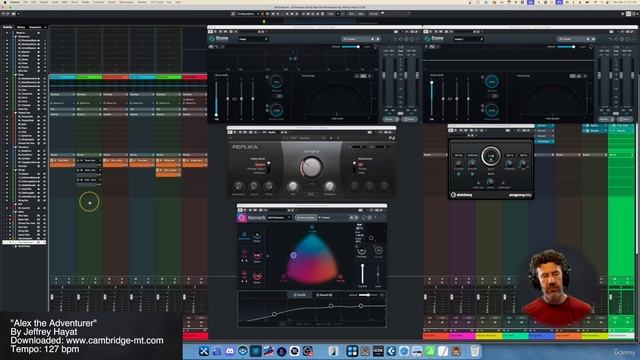640x360 pixels.
Task: Click the rightmost EQ node on Neoverb curve
Action: [x=361, y=305]
